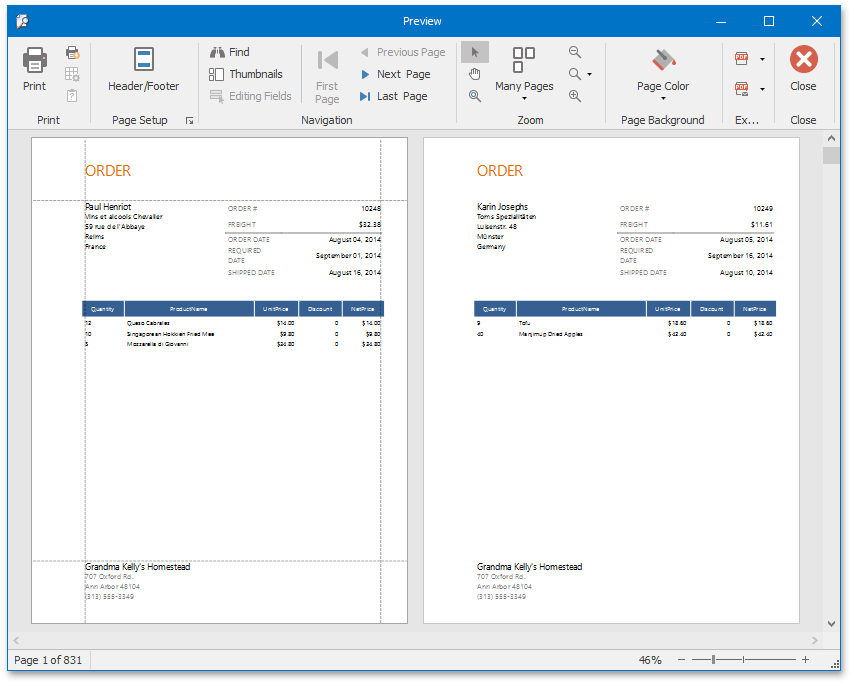
Task: Click the Zoom Out magnifier icon
Action: tap(573, 51)
